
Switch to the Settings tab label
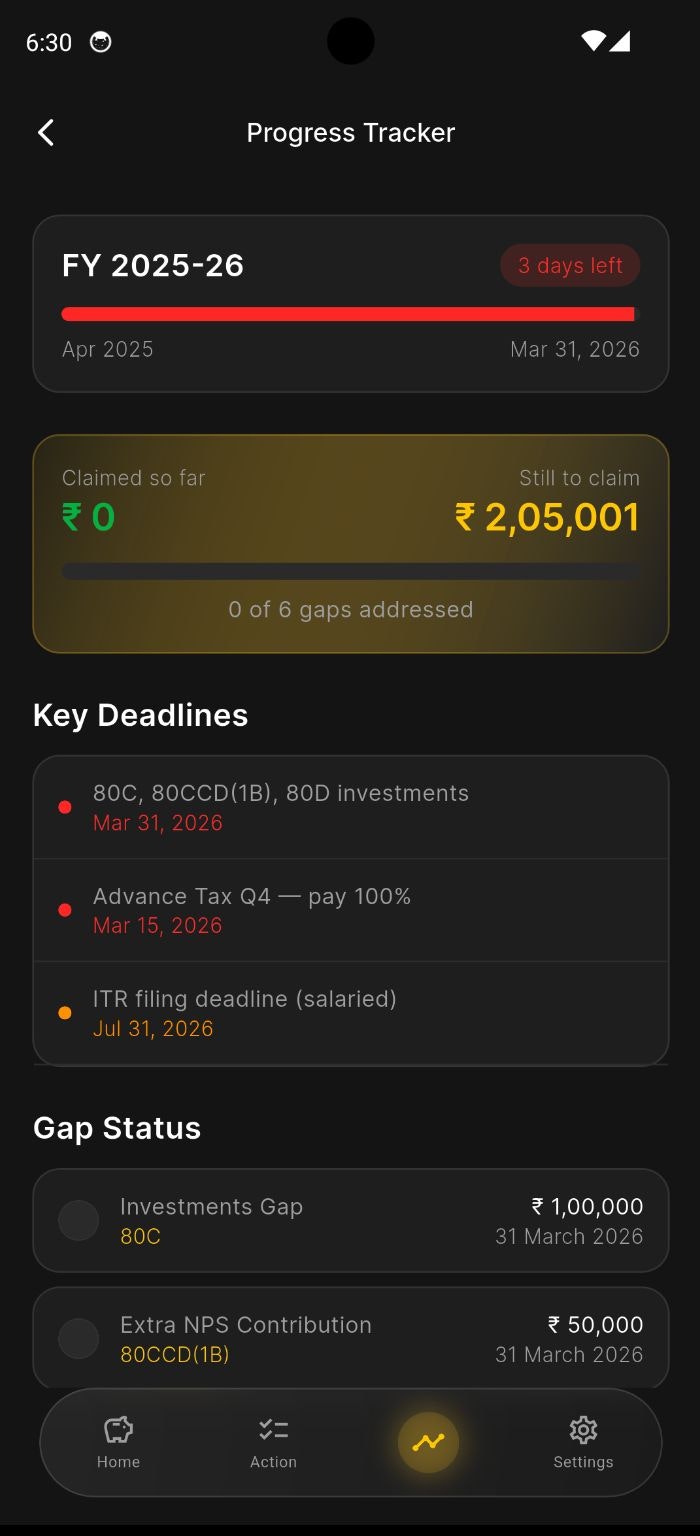coord(583,1462)
